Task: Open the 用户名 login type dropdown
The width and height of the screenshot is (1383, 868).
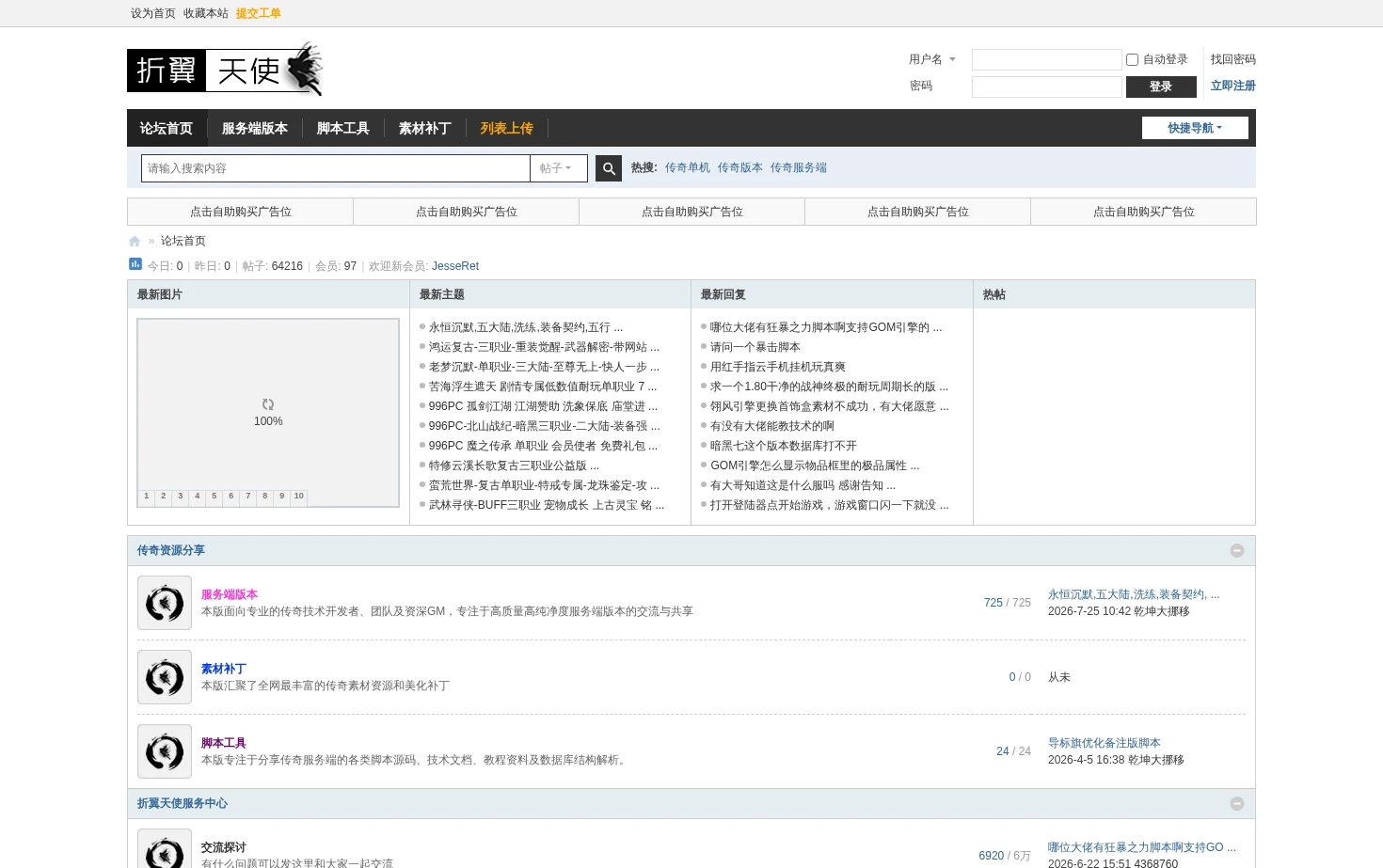Action: coord(932,59)
